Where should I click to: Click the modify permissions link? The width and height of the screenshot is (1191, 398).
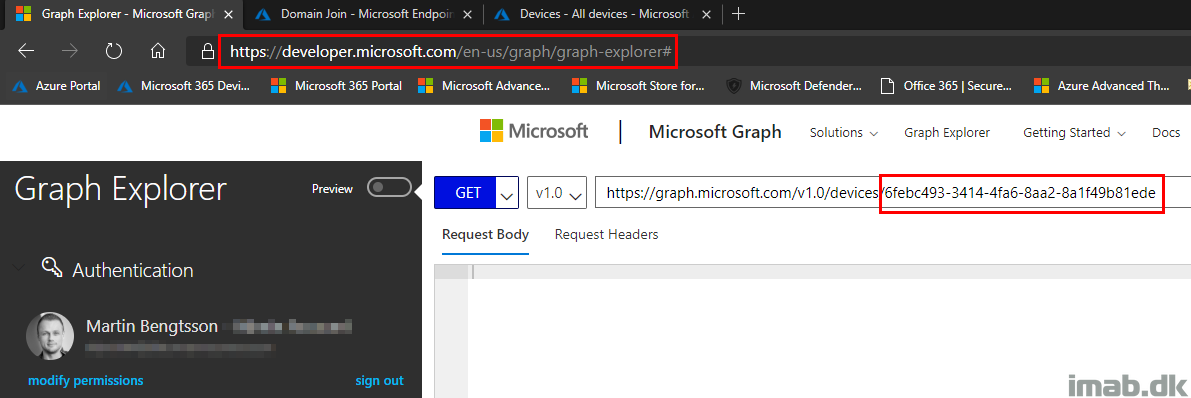(x=85, y=381)
